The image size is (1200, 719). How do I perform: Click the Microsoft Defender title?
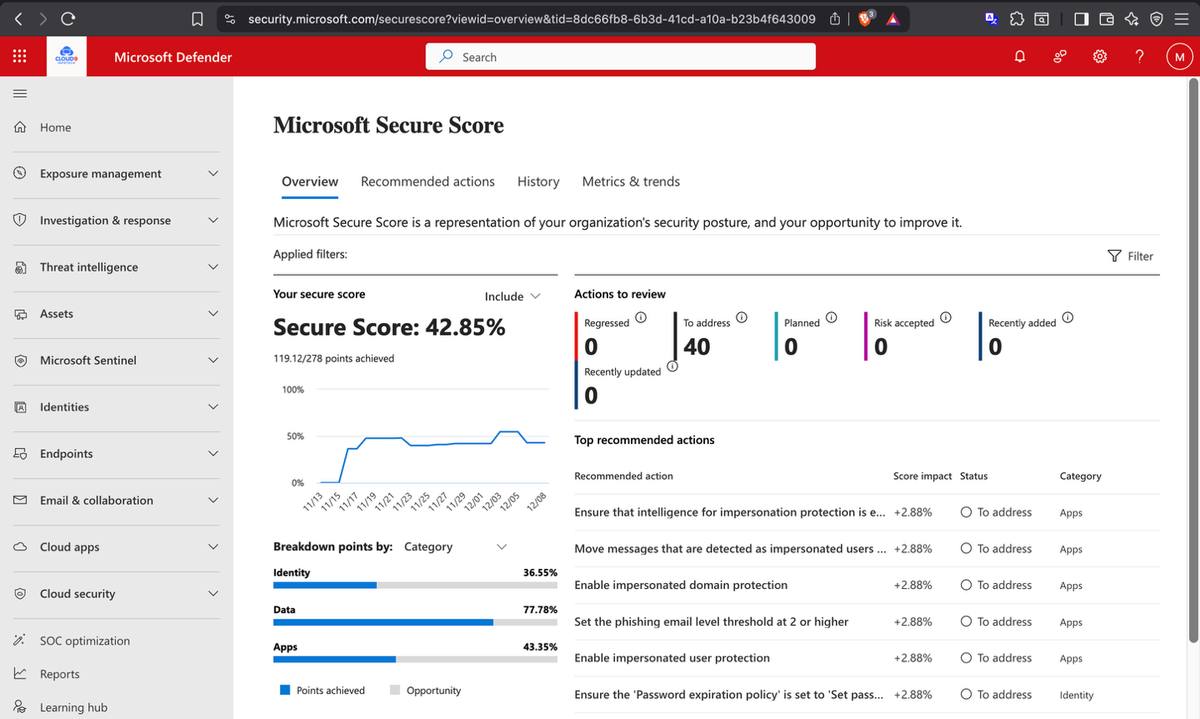click(173, 57)
